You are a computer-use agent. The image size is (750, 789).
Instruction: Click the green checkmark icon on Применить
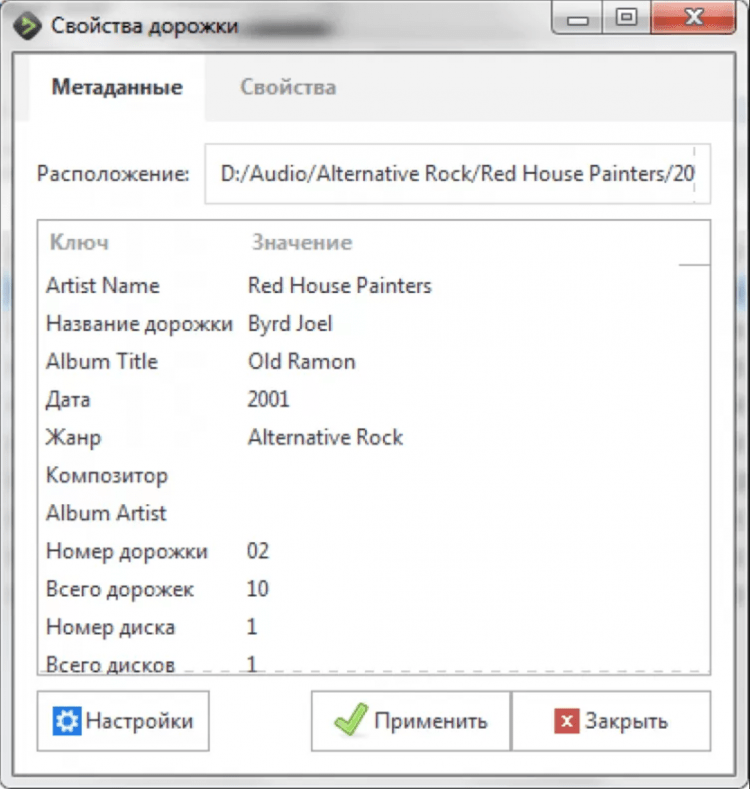click(x=351, y=720)
